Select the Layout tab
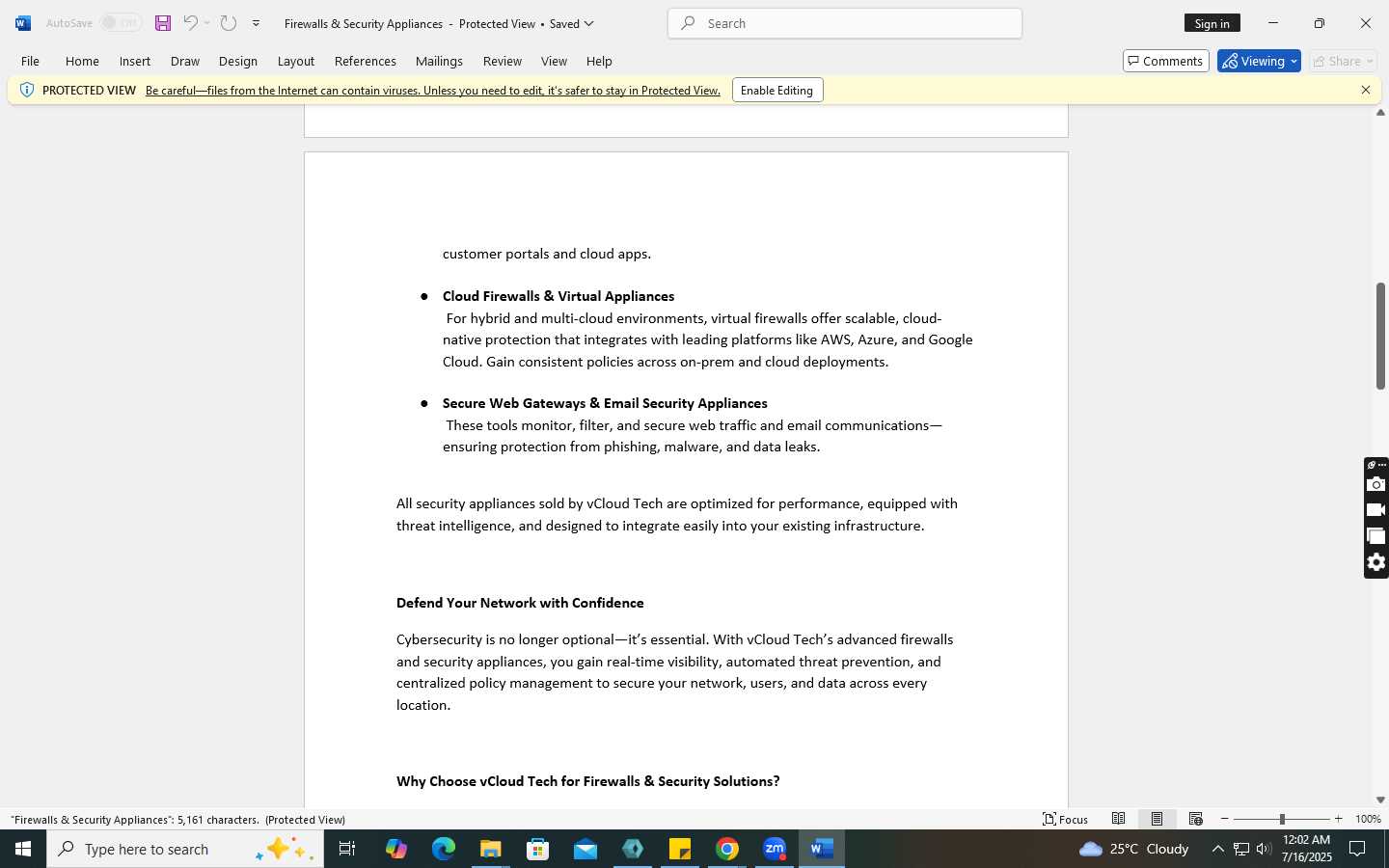Image resolution: width=1389 pixels, height=868 pixels. [x=296, y=61]
